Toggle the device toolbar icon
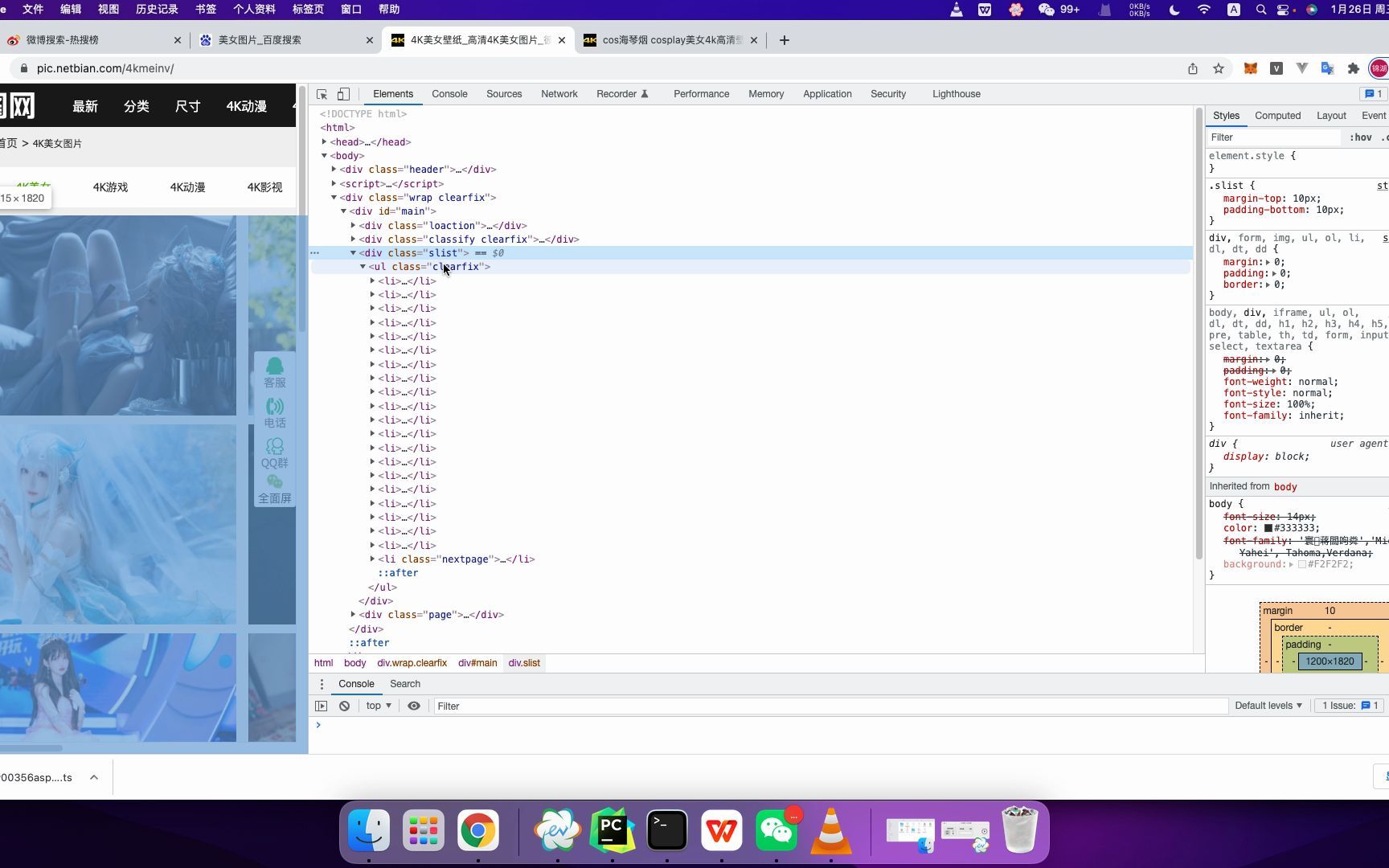This screenshot has width=1389, height=868. coord(343,94)
